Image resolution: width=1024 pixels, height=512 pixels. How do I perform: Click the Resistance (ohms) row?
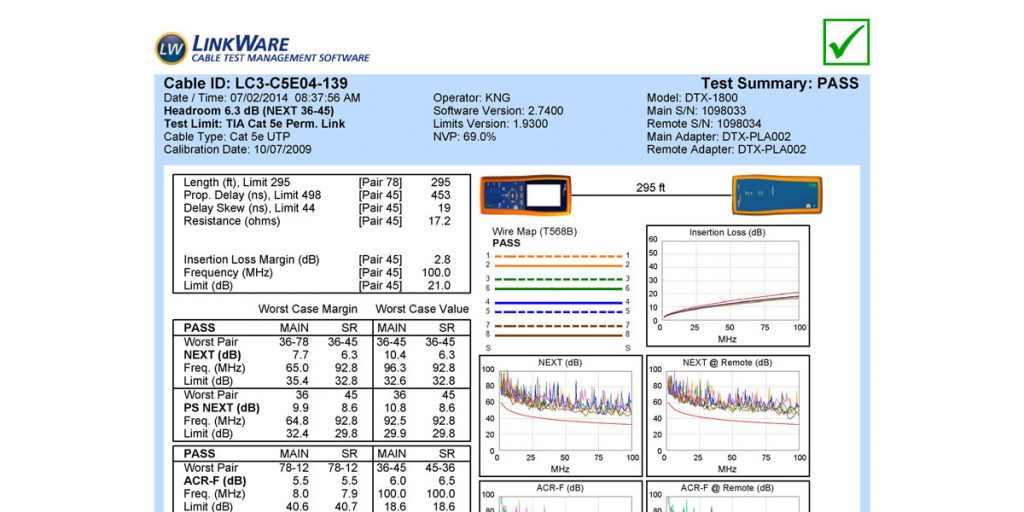pyautogui.click(x=317, y=221)
